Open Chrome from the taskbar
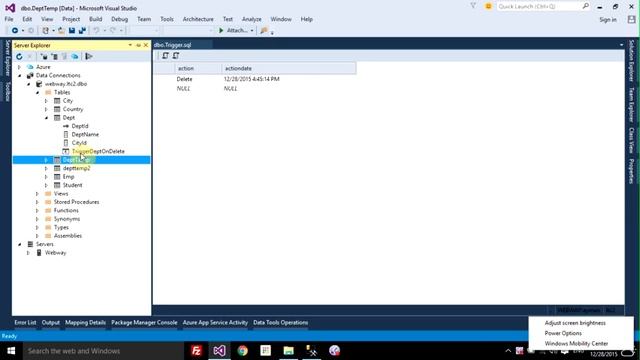Viewport: 640px width, 360px height. click(242, 351)
